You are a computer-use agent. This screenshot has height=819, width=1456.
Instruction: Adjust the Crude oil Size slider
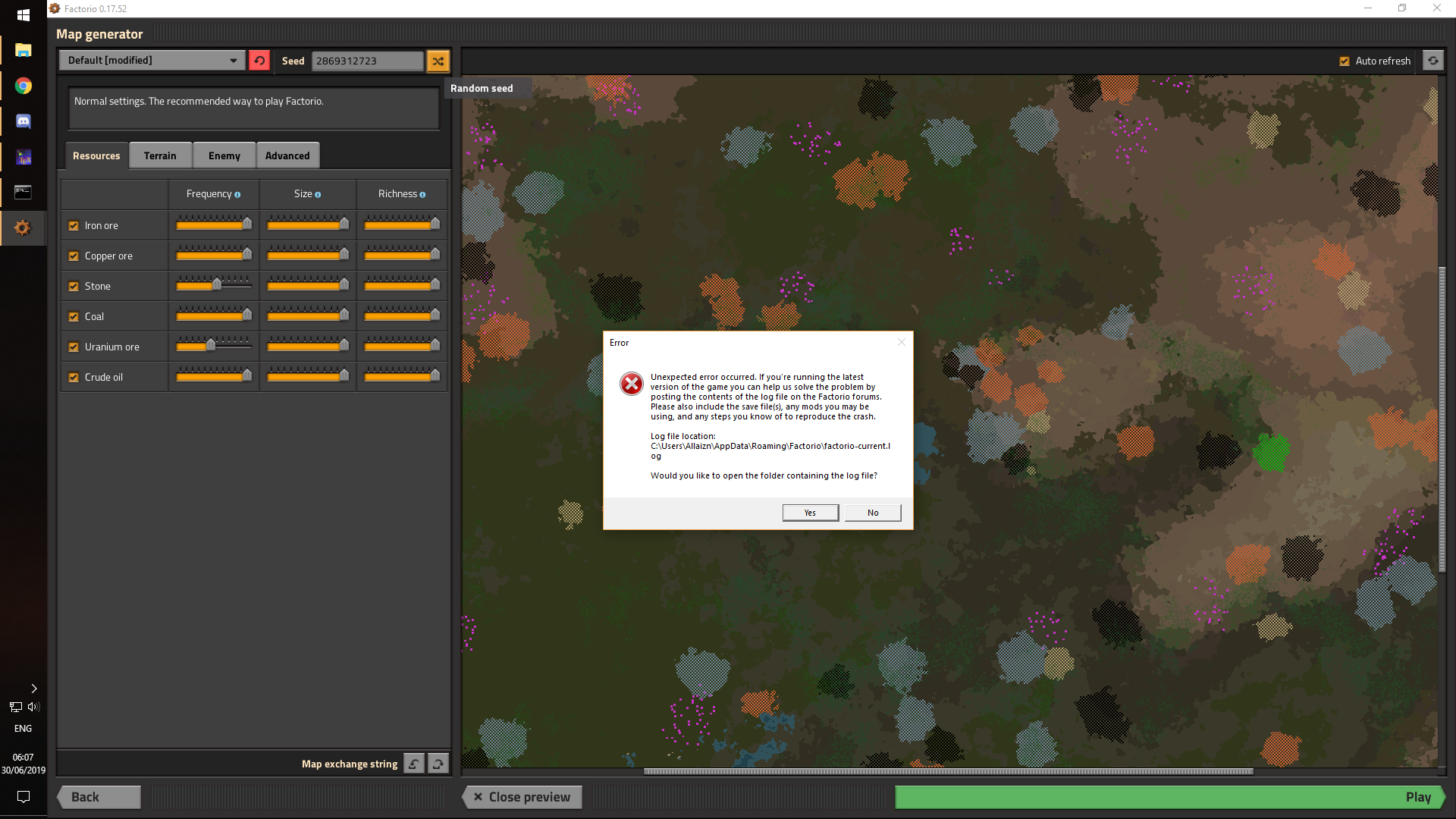(x=308, y=375)
